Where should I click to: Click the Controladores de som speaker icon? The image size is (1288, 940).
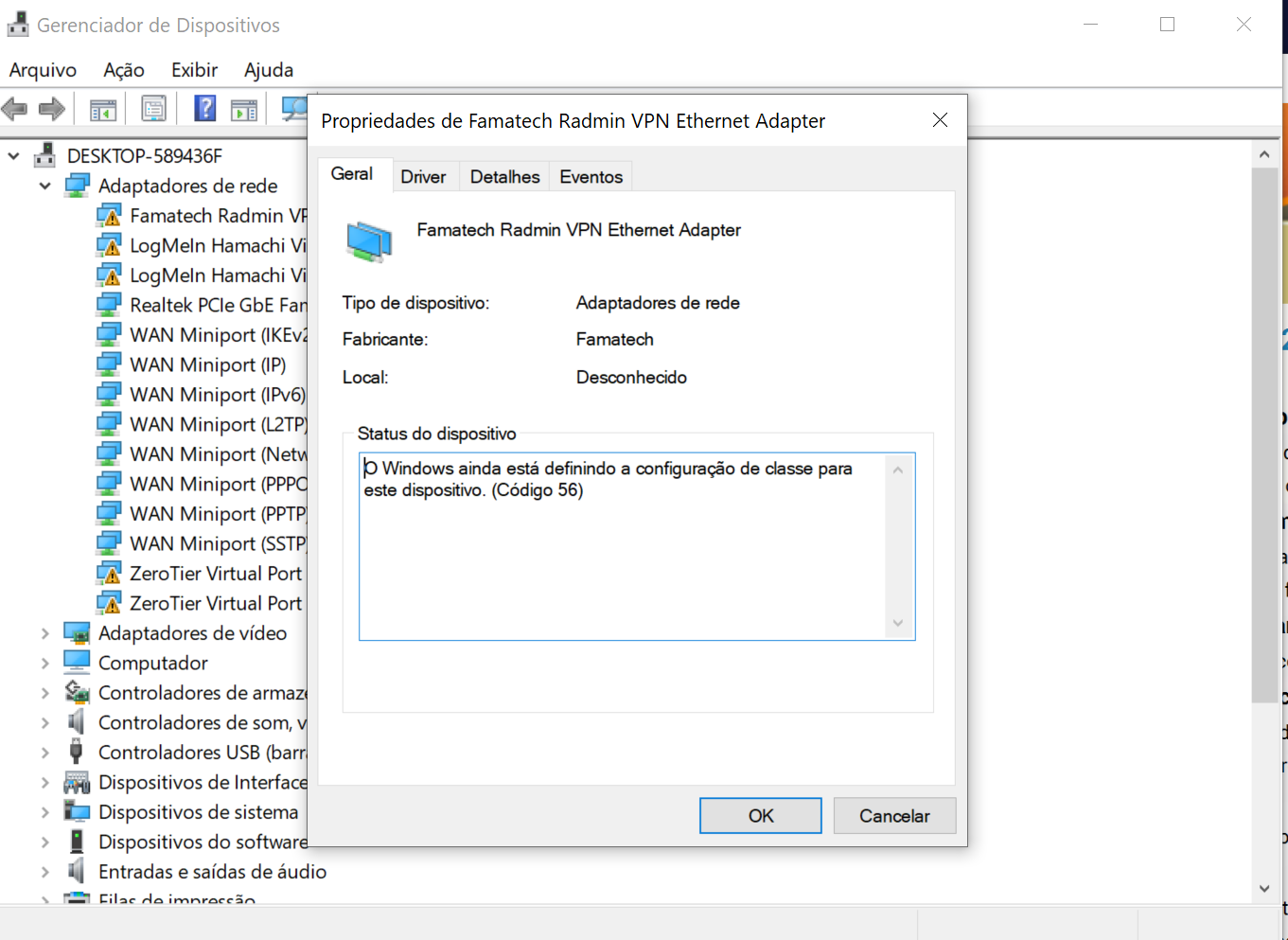point(77,722)
